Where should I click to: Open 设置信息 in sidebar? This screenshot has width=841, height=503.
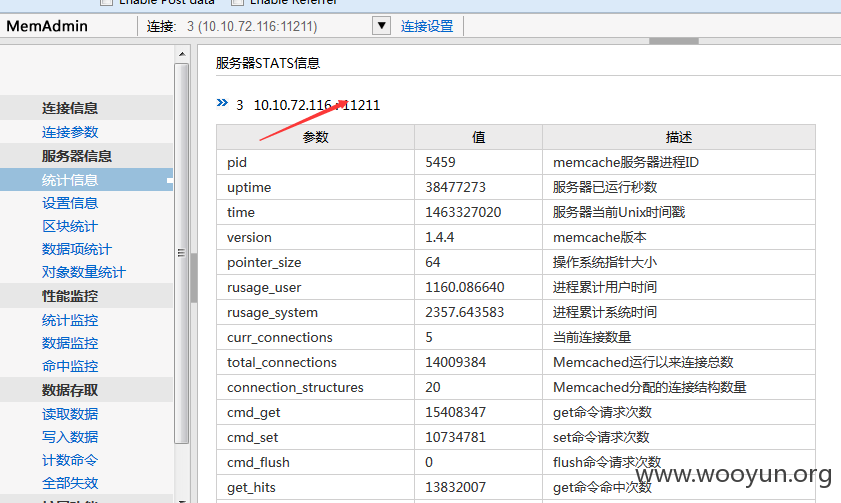pos(70,203)
